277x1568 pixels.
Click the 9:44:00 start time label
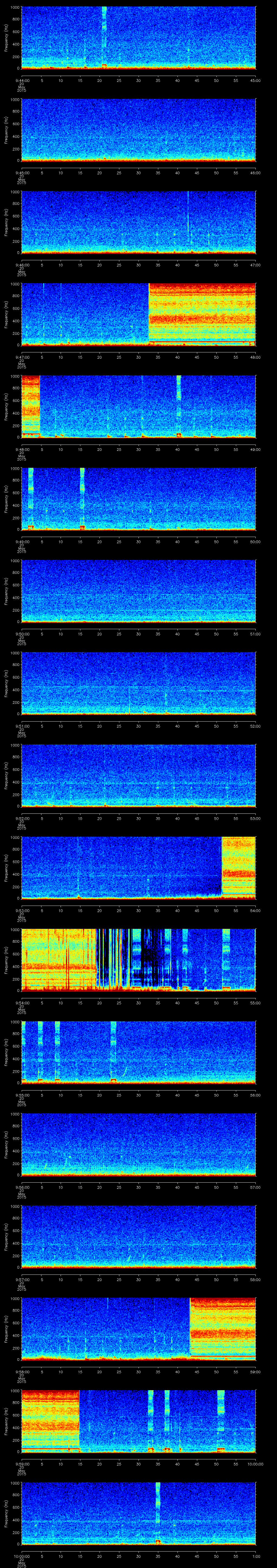point(22,80)
